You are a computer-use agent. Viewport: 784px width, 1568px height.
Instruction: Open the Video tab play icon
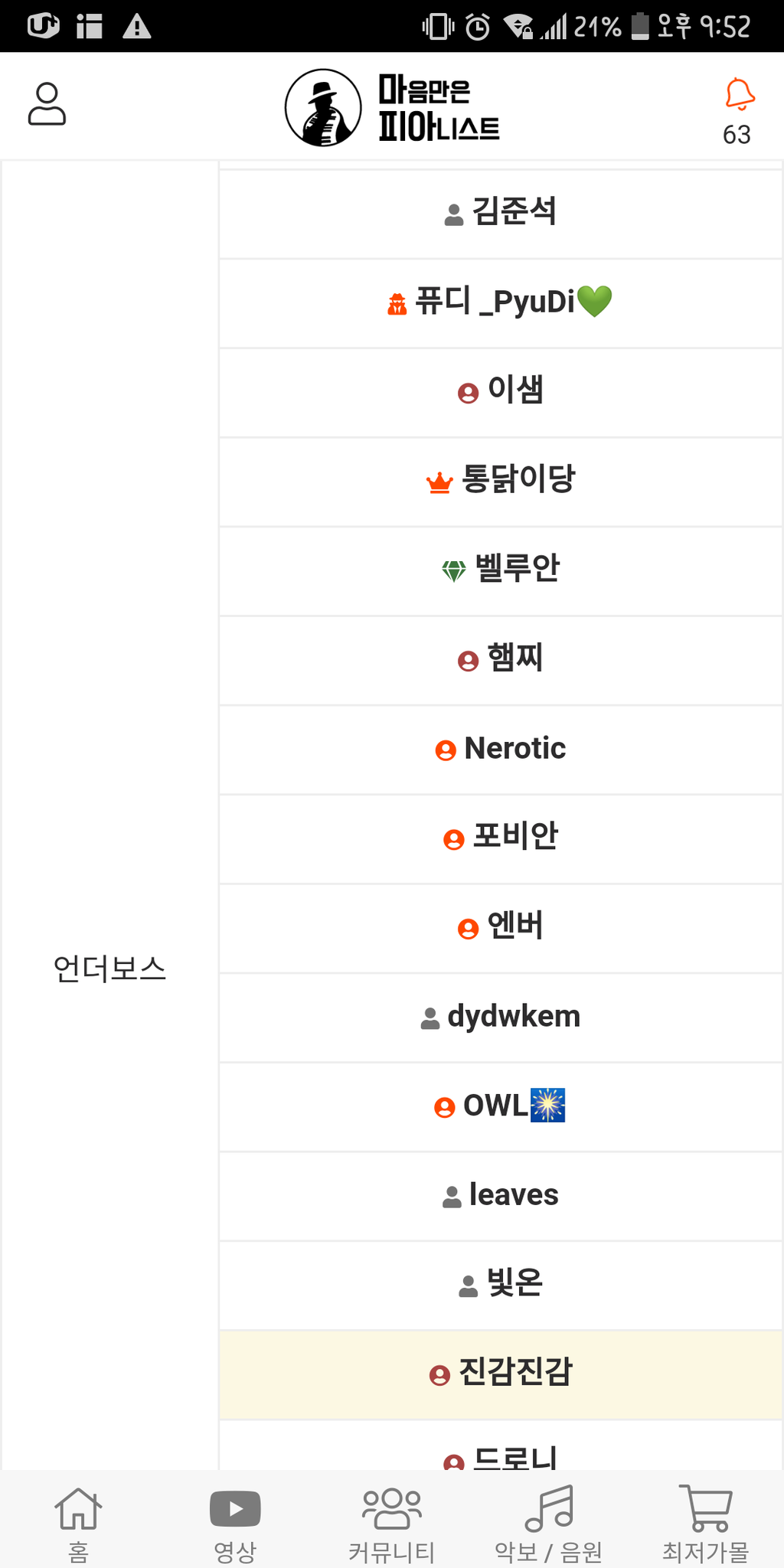[235, 1508]
